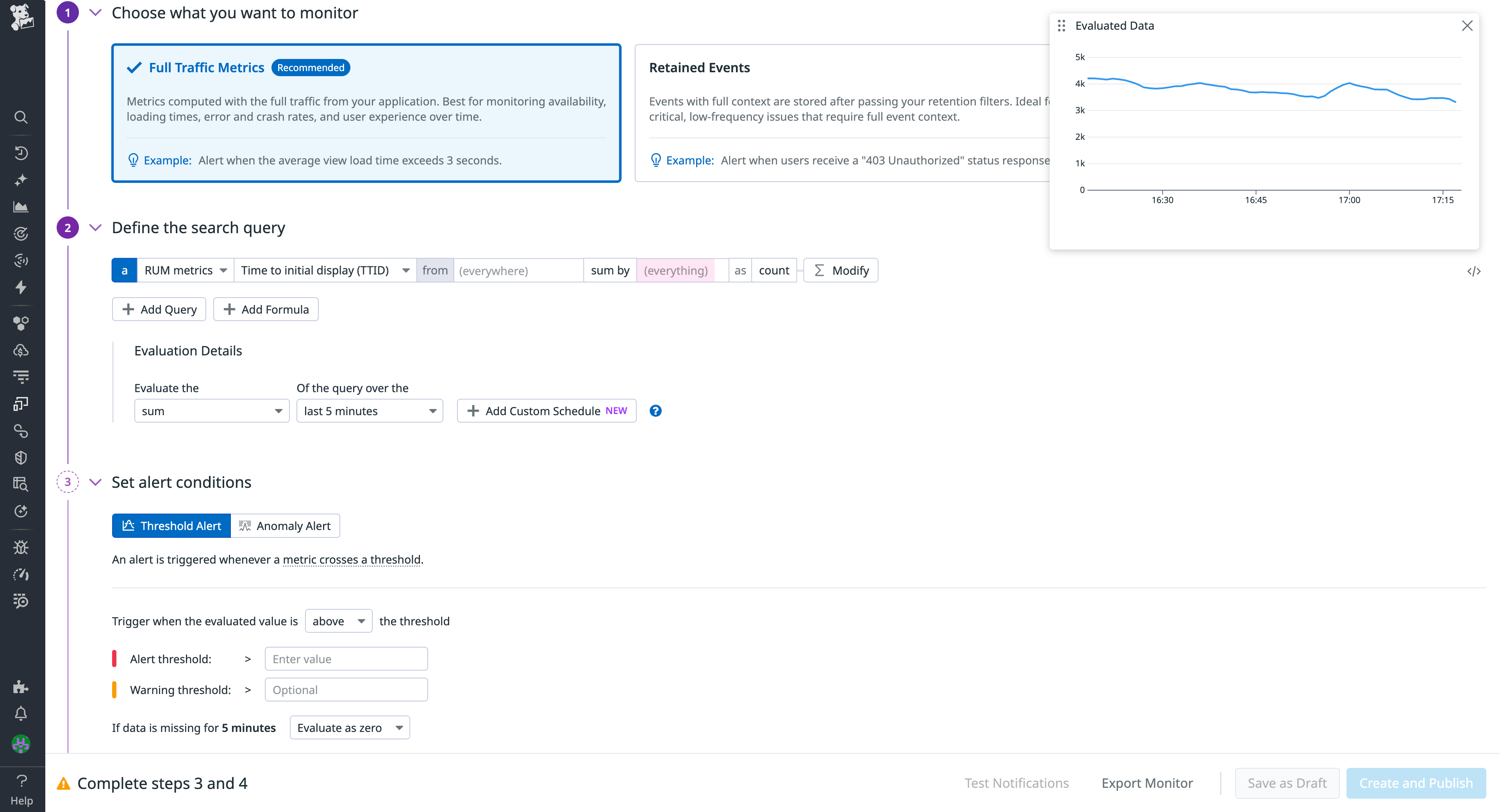Open the search tool in the sidebar
1500x812 pixels.
click(21, 117)
